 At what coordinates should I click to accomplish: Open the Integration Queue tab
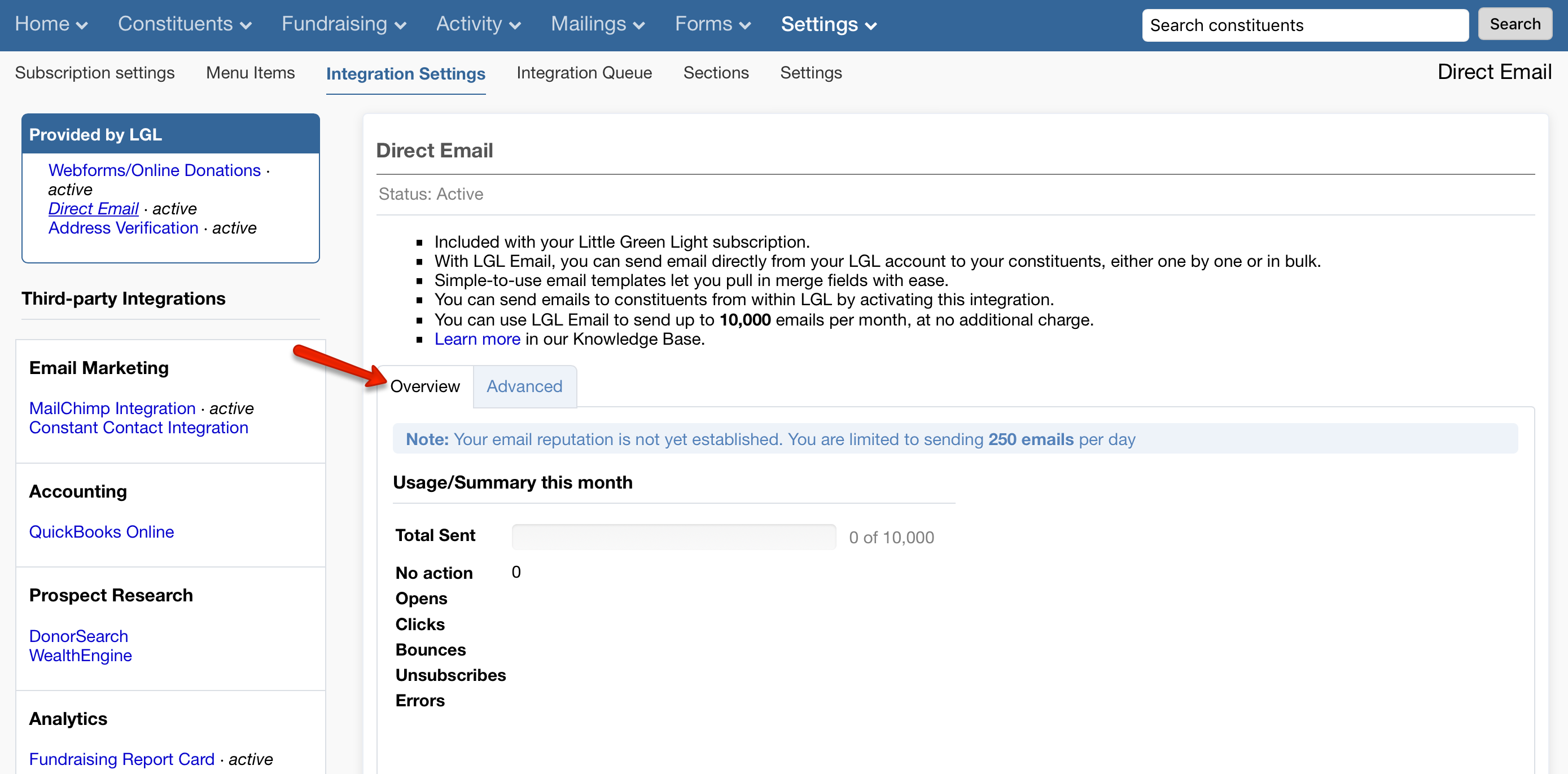tap(584, 72)
